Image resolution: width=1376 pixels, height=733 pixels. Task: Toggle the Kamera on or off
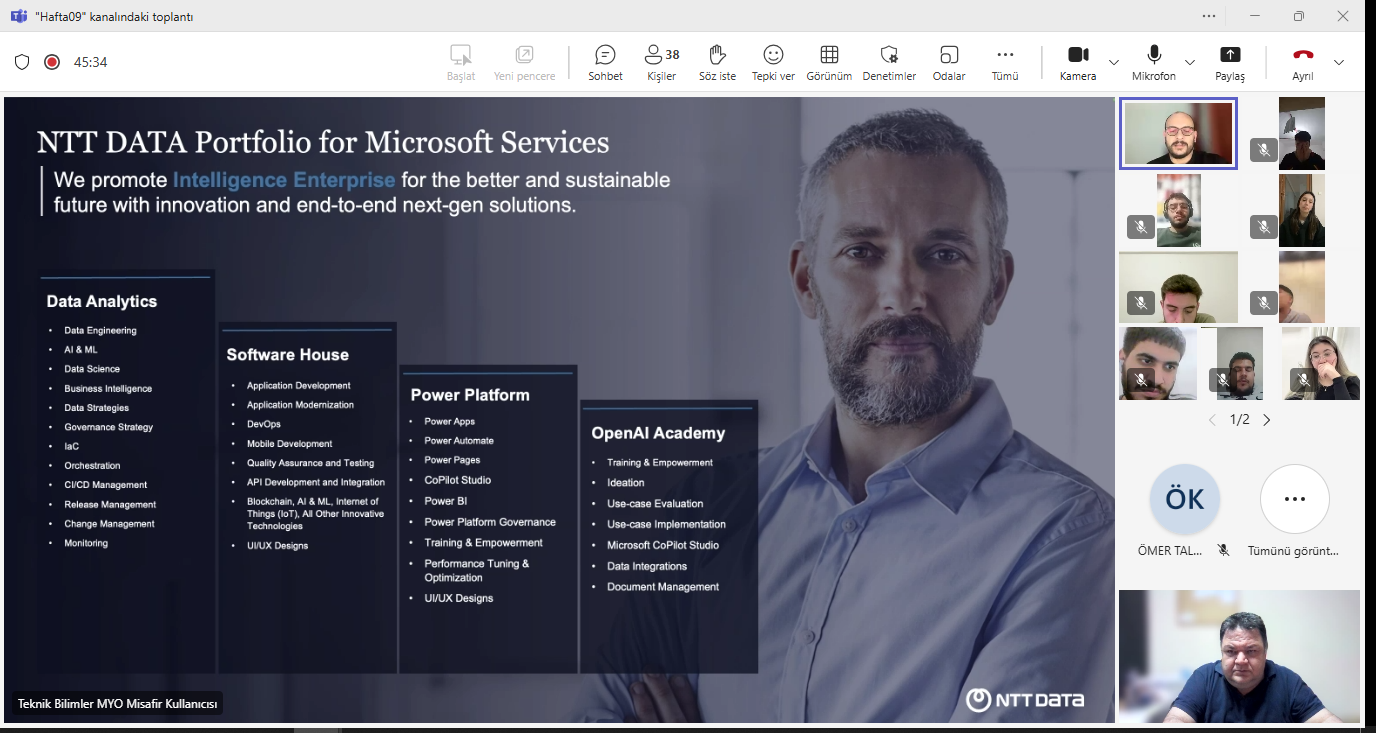[1078, 62]
